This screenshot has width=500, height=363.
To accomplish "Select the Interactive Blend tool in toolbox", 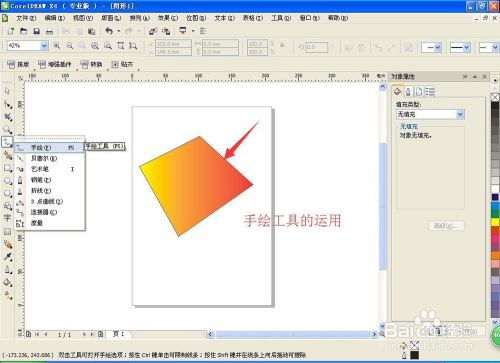I will pyautogui.click(x=7, y=244).
